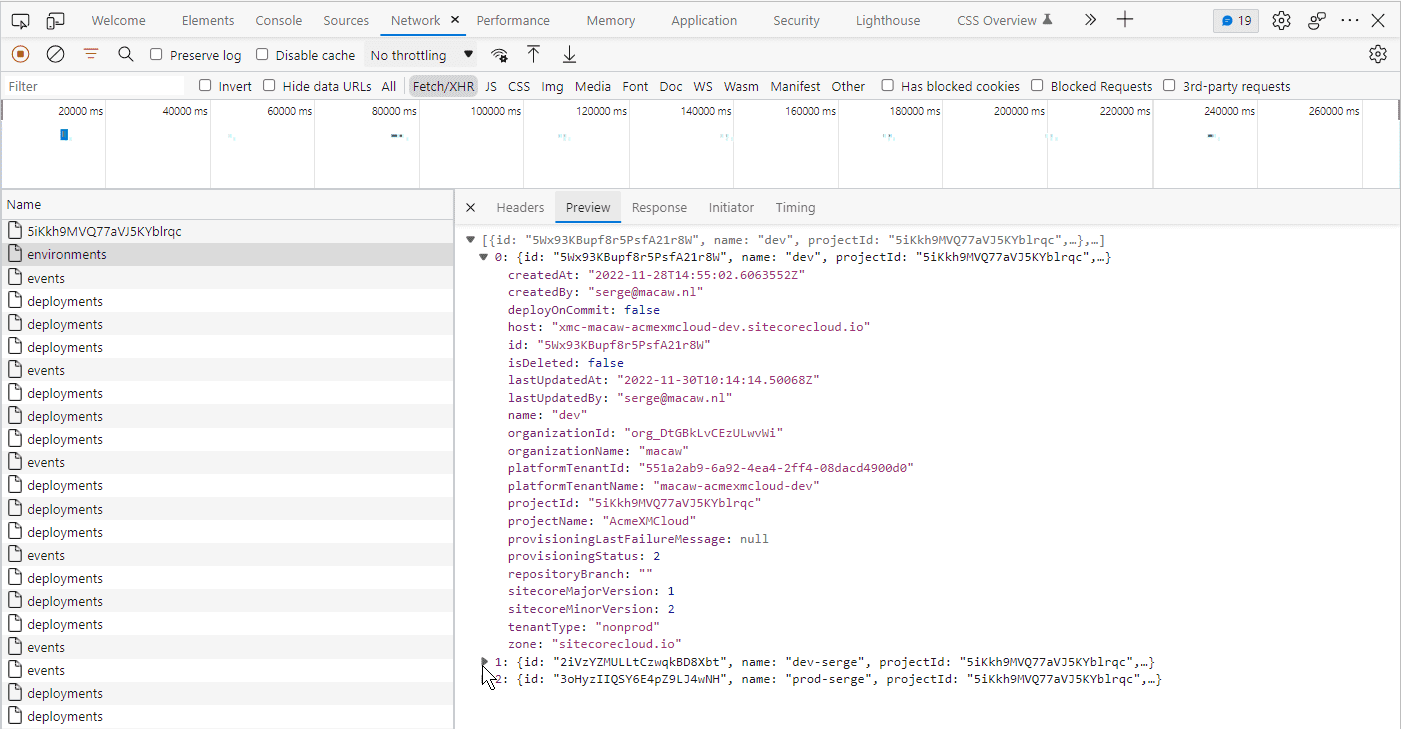Click the record network log icon
Viewport: 1401px width, 729px height.
[20, 54]
